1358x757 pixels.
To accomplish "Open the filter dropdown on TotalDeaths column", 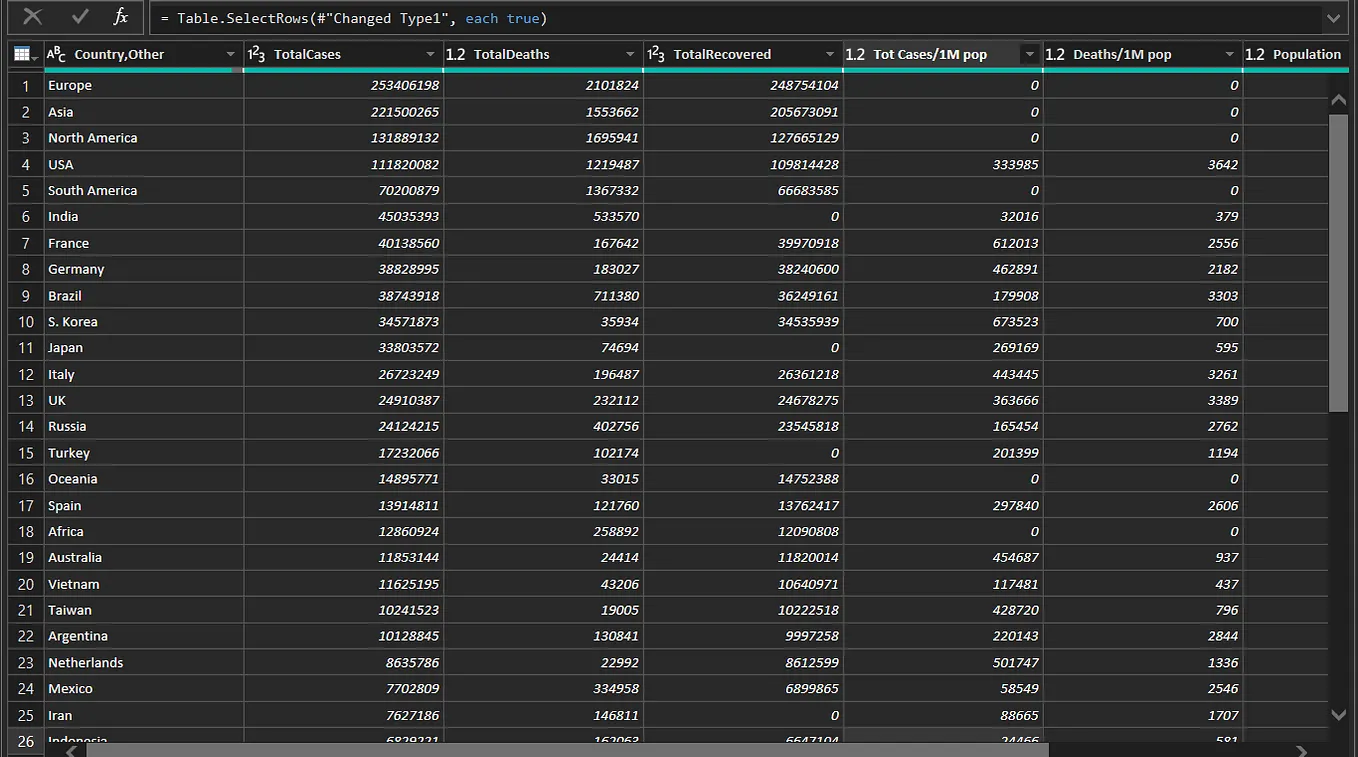I will click(x=628, y=54).
